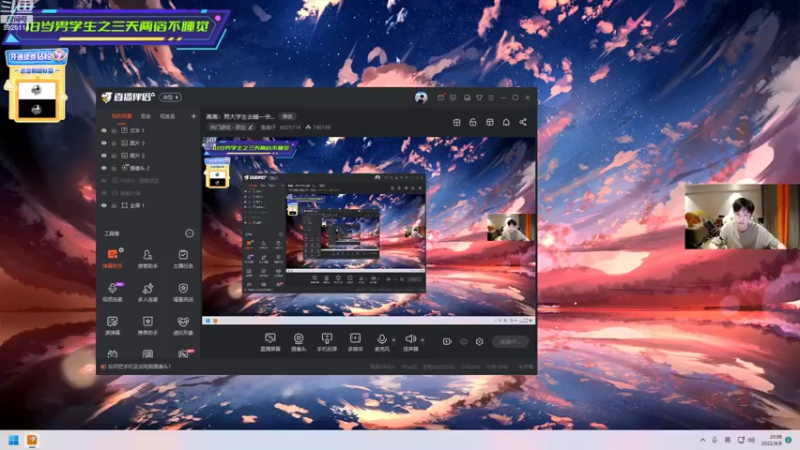Screen dimensions: 800x450
Task: Open the feedback chat icon in title bar
Action: click(x=453, y=97)
